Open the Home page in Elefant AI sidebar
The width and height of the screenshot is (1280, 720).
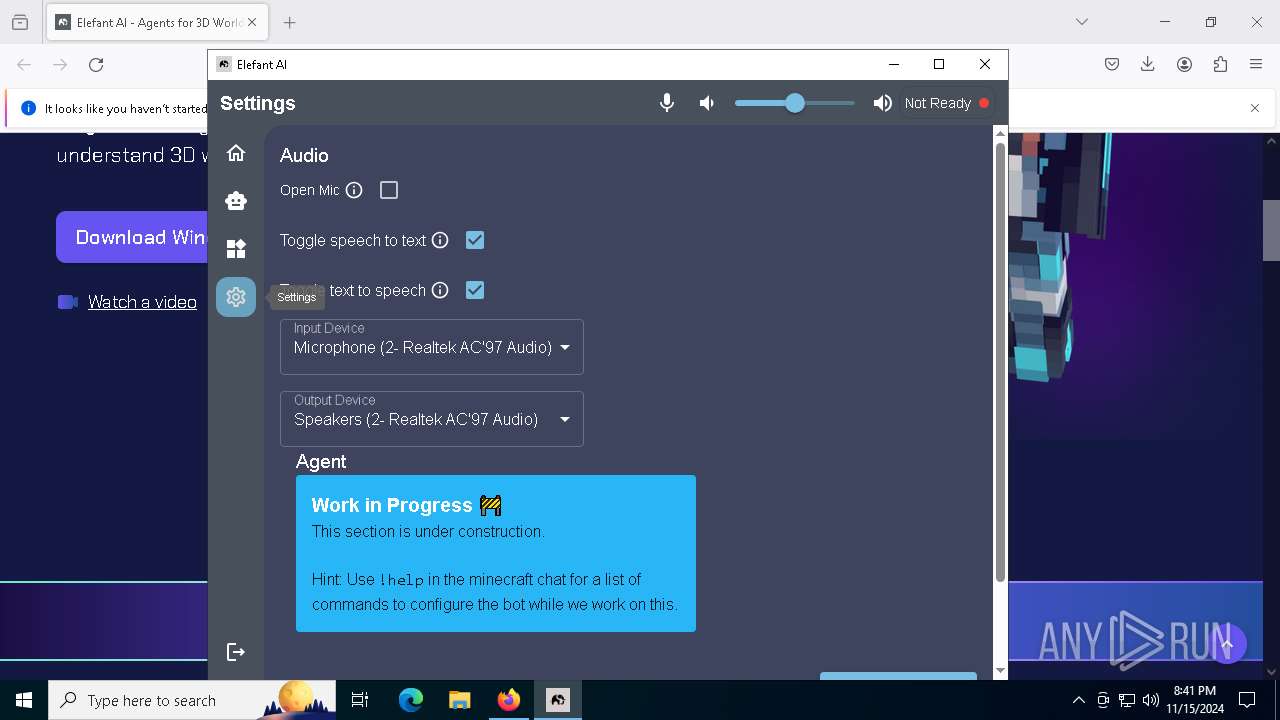pos(236,153)
